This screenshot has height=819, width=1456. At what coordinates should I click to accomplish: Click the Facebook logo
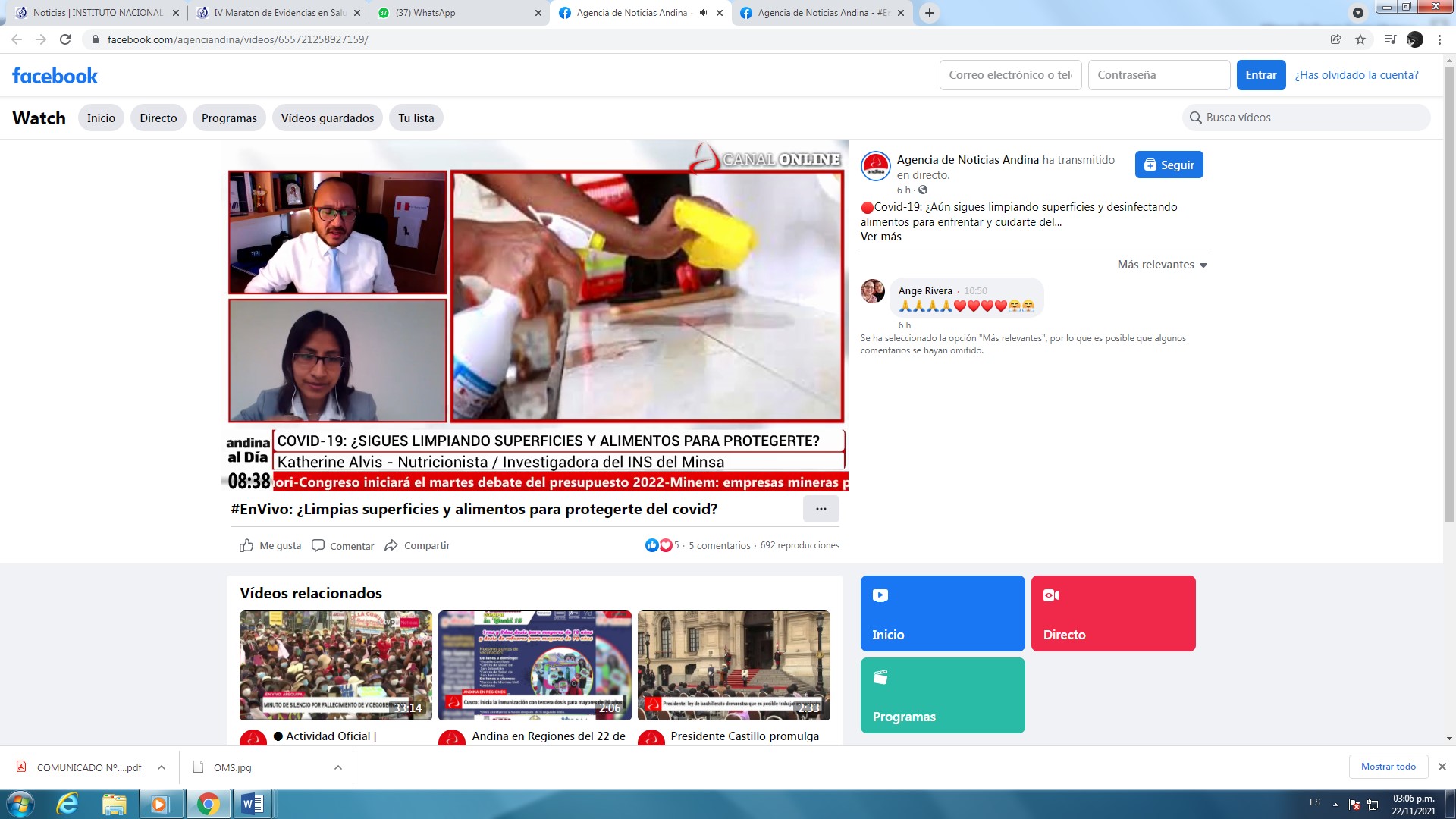coord(55,75)
